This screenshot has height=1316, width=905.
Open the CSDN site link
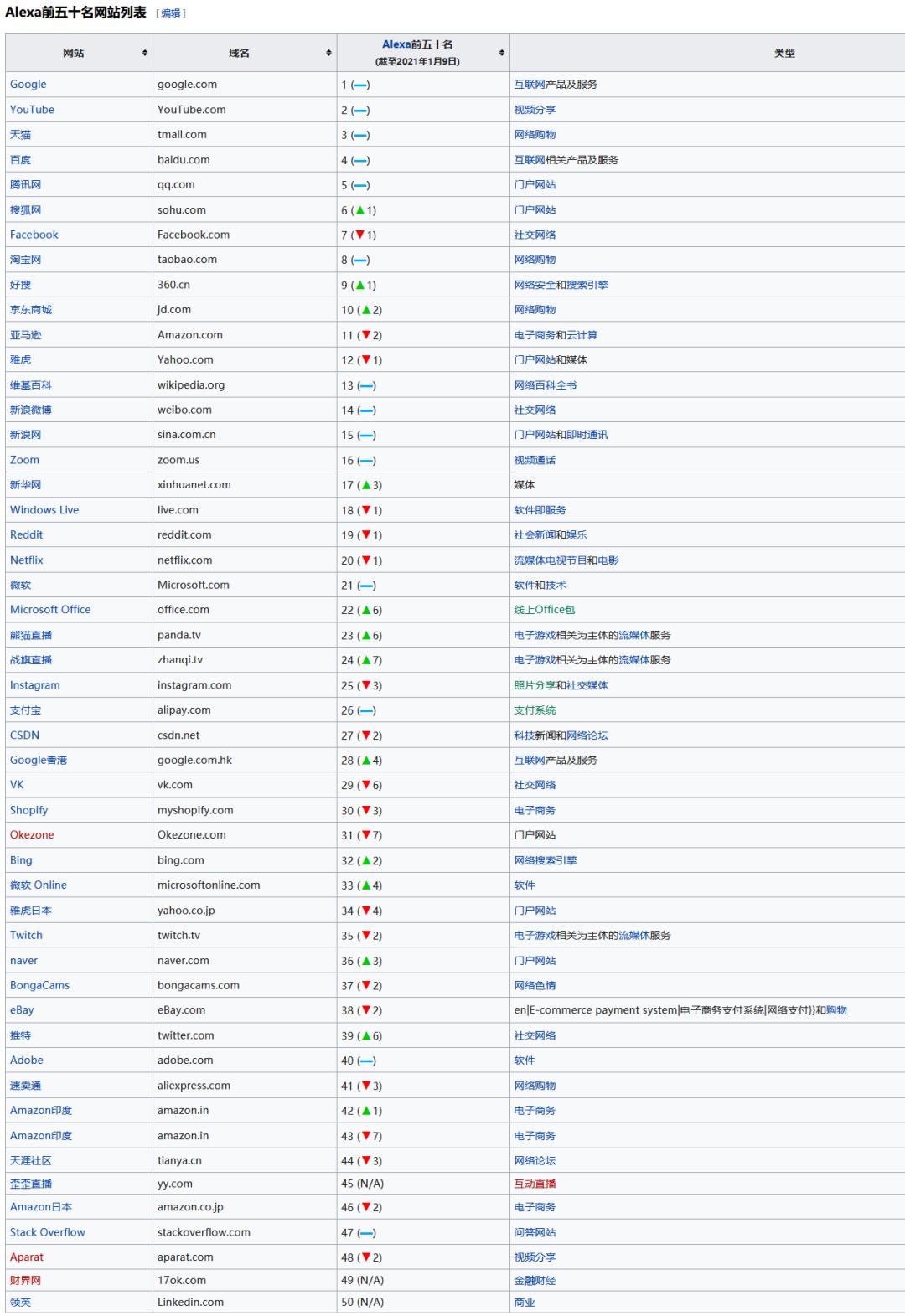(x=24, y=735)
